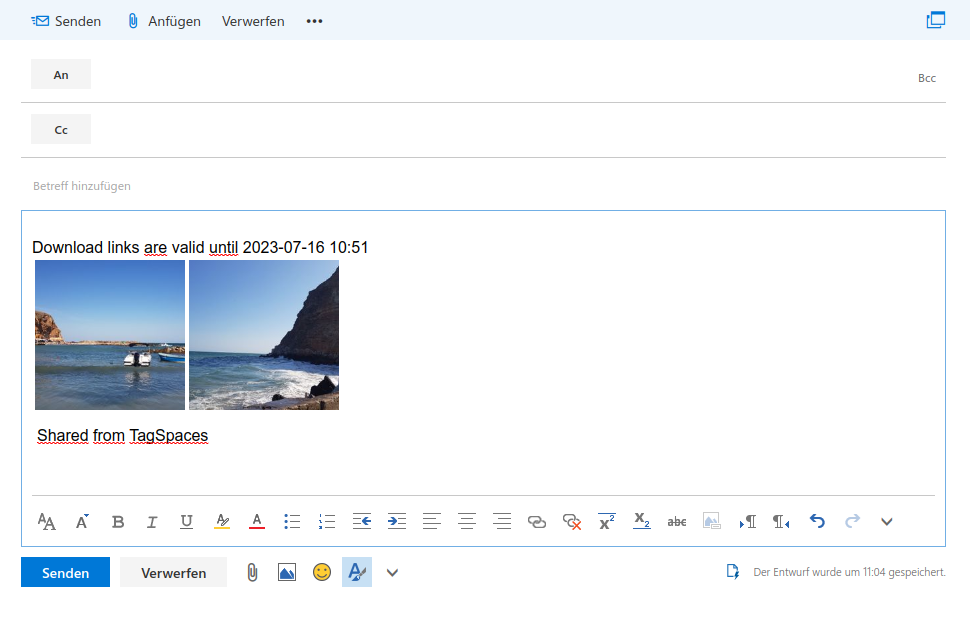
Task: Open the text highlight color tool
Action: point(221,521)
